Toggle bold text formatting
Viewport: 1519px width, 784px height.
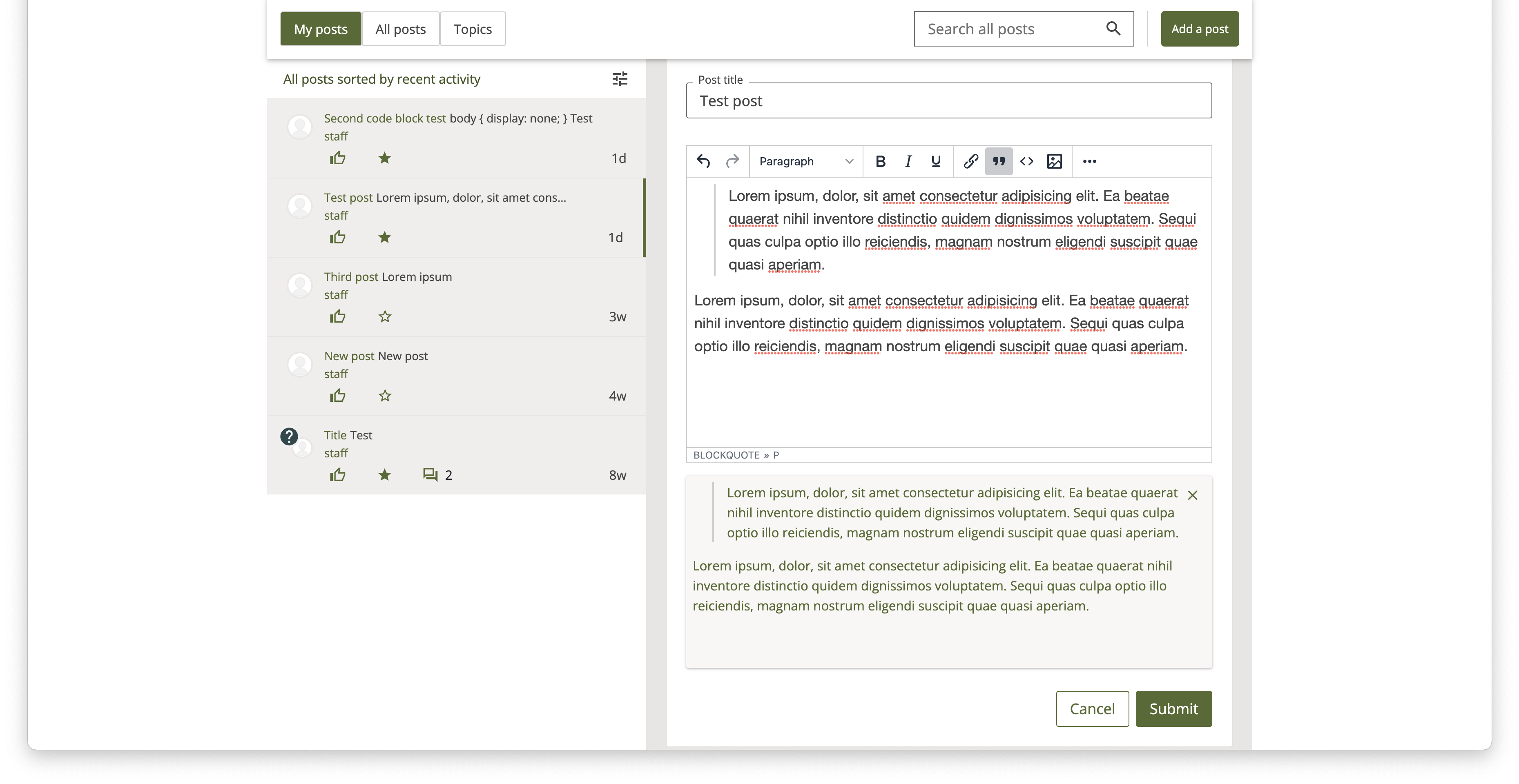(x=880, y=161)
